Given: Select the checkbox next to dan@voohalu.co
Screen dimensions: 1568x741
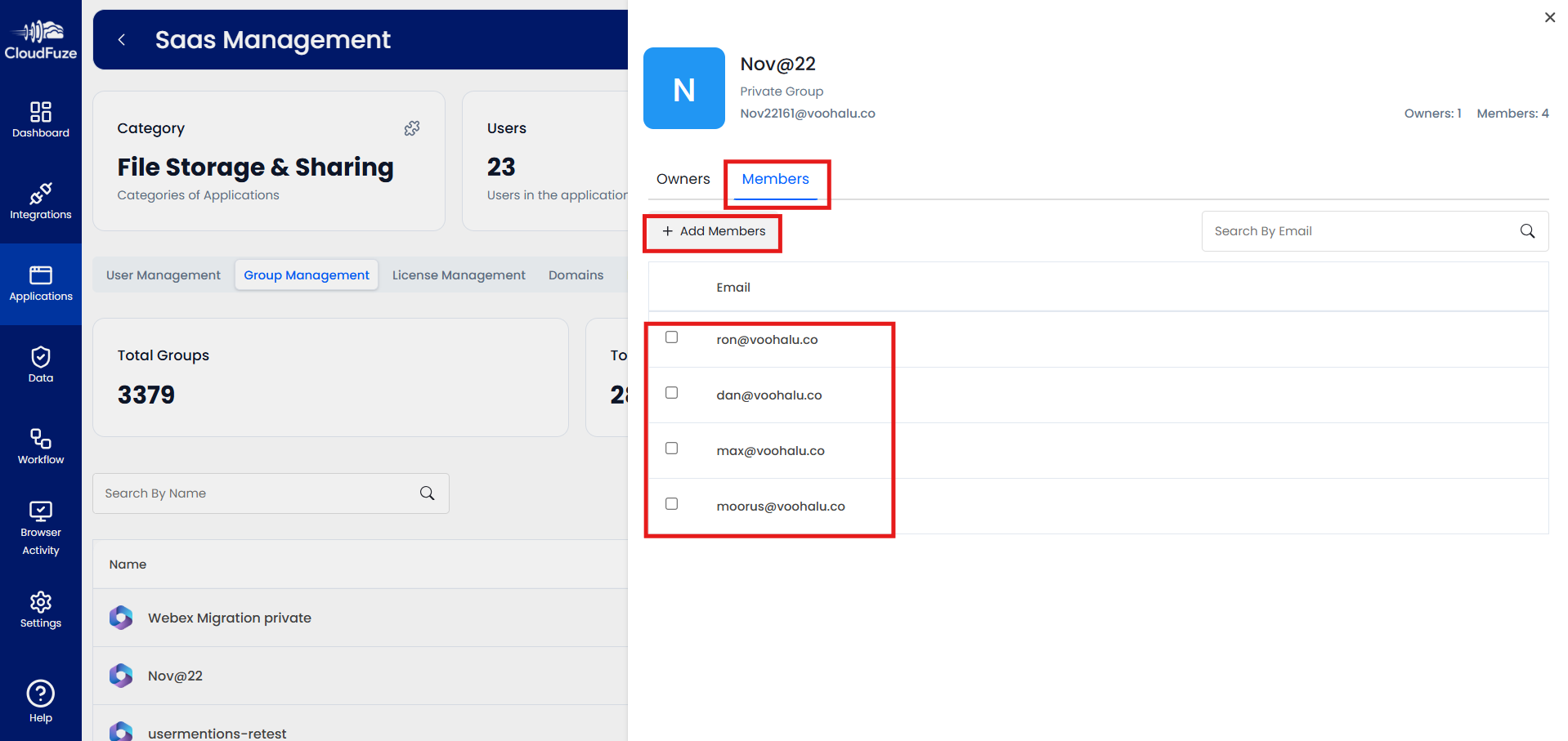Looking at the screenshot, I should 671,392.
